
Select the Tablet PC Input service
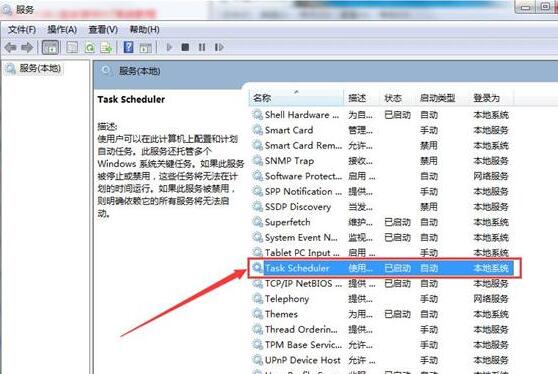[381, 253]
